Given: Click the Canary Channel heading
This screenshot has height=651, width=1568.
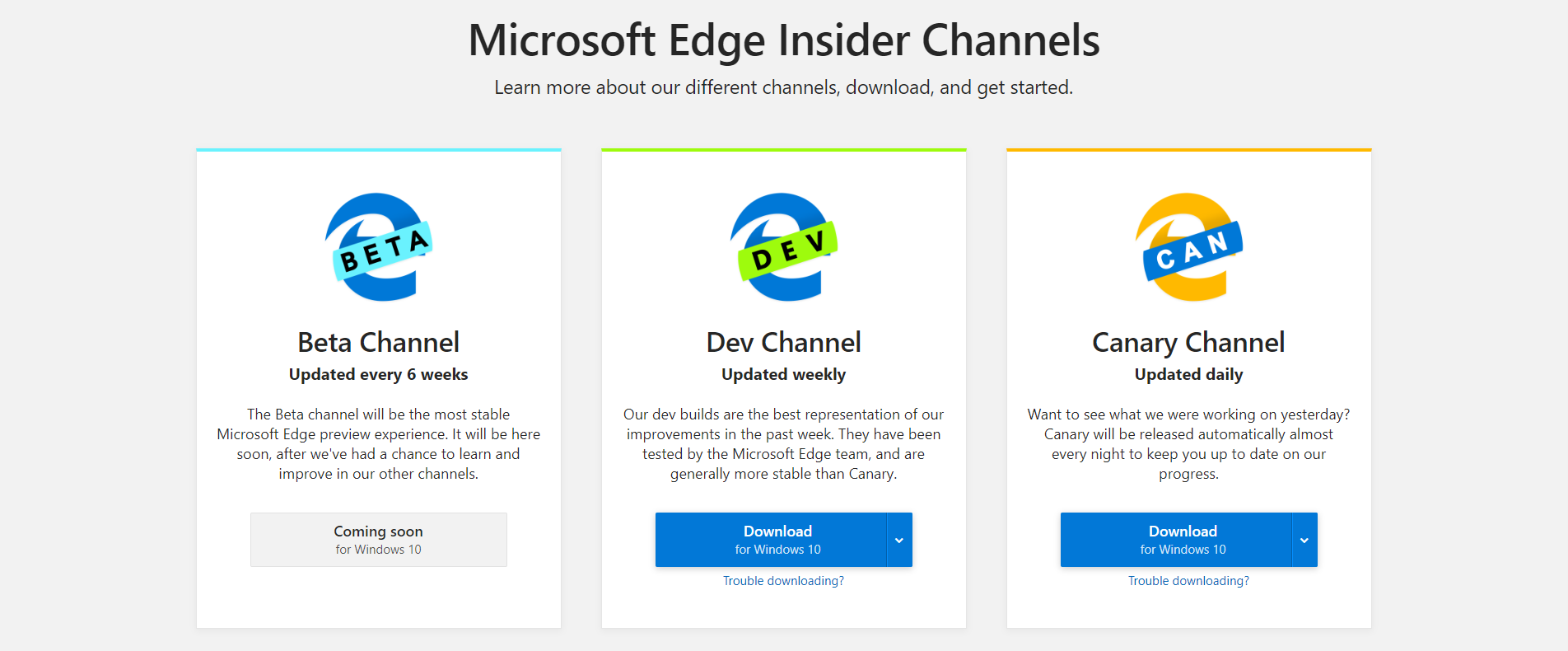Looking at the screenshot, I should tap(1189, 343).
